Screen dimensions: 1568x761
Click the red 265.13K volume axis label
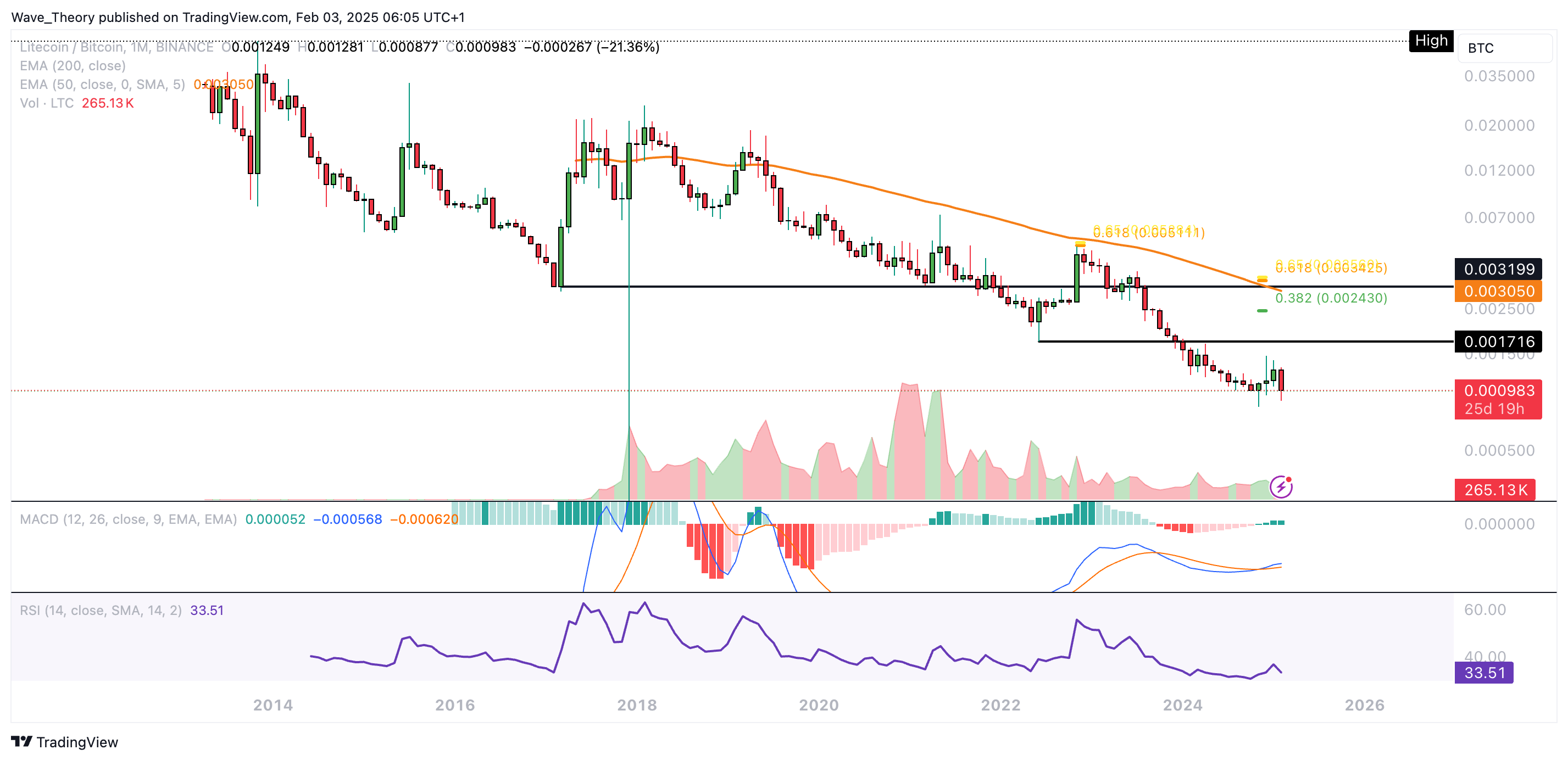[1495, 490]
